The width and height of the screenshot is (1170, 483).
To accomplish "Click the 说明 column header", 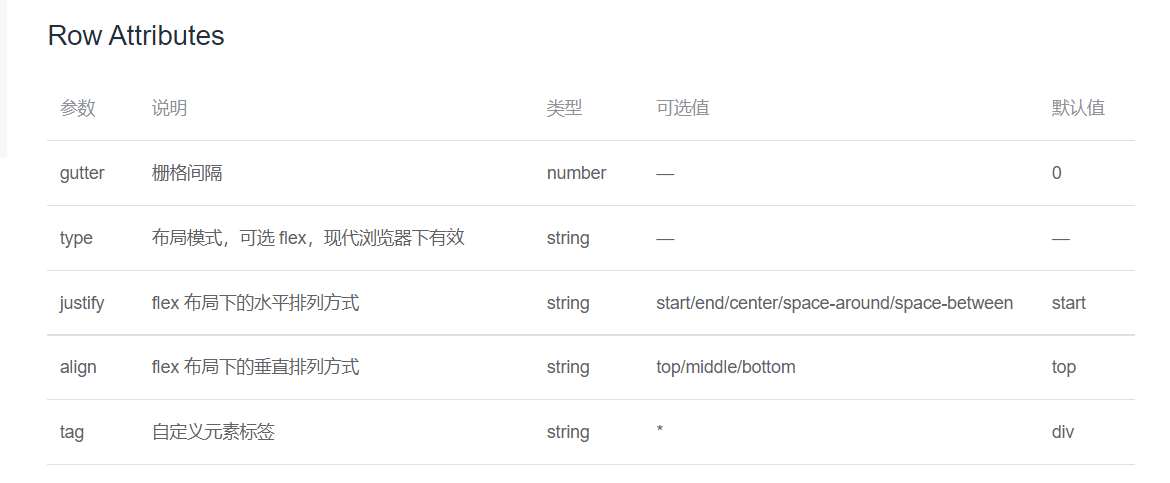I will (169, 108).
